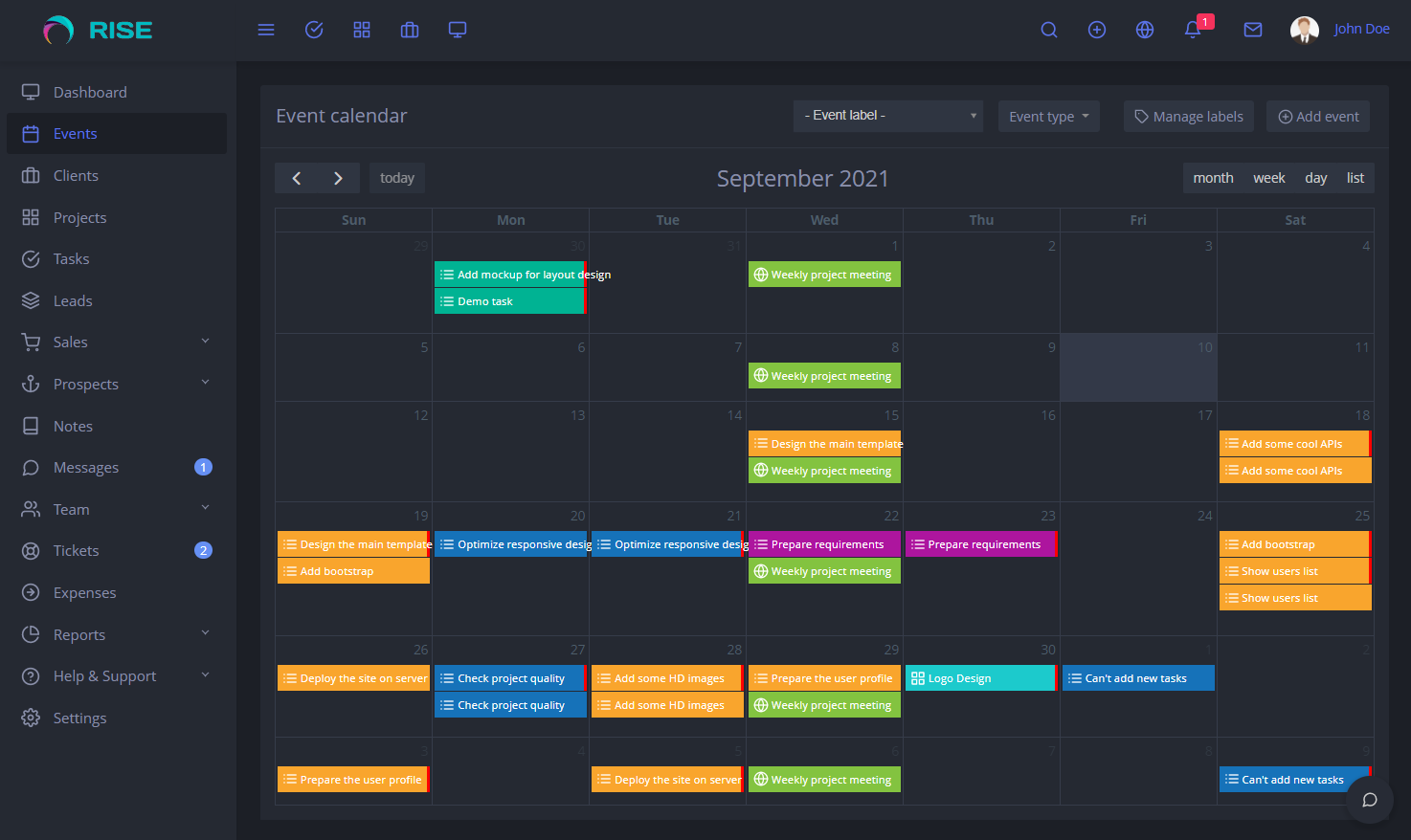Switch calendar to list view
This screenshot has height=840, width=1411.
(x=1355, y=177)
